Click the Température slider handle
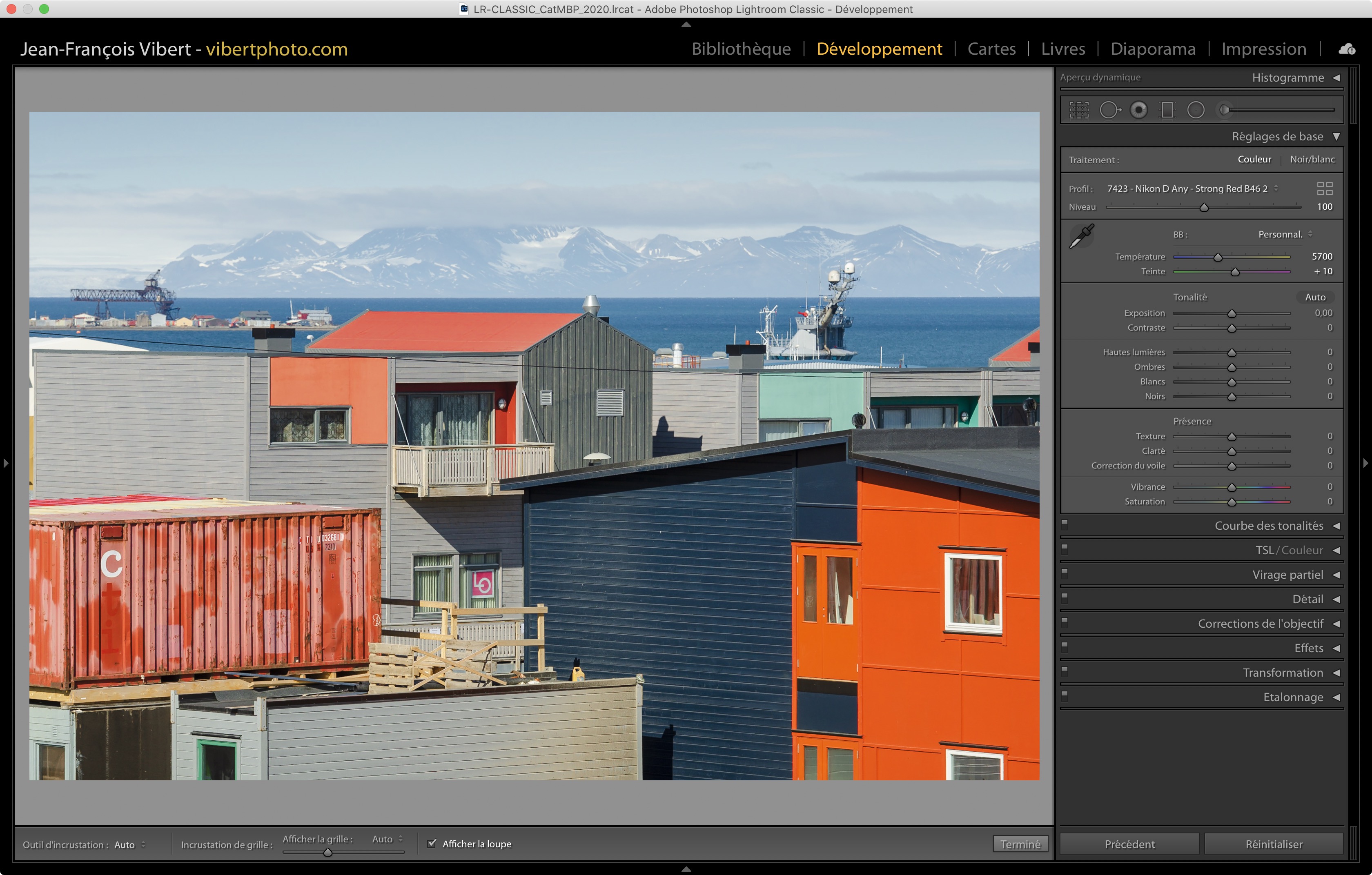Image resolution: width=1372 pixels, height=875 pixels. (1218, 258)
